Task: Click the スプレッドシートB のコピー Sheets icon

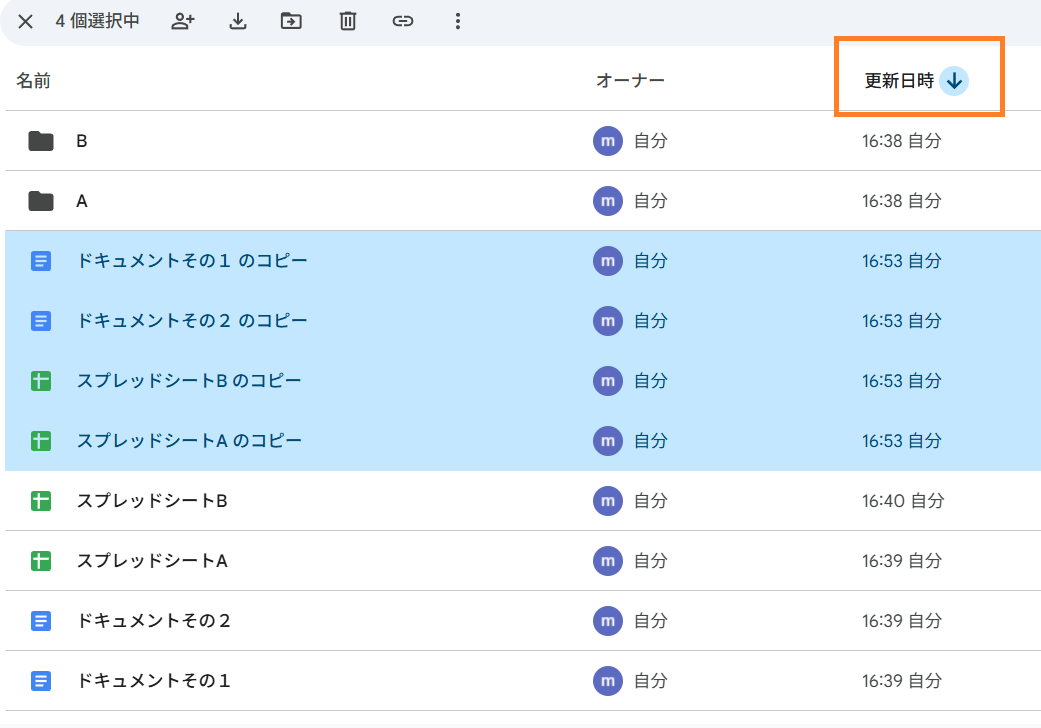Action: pos(41,381)
